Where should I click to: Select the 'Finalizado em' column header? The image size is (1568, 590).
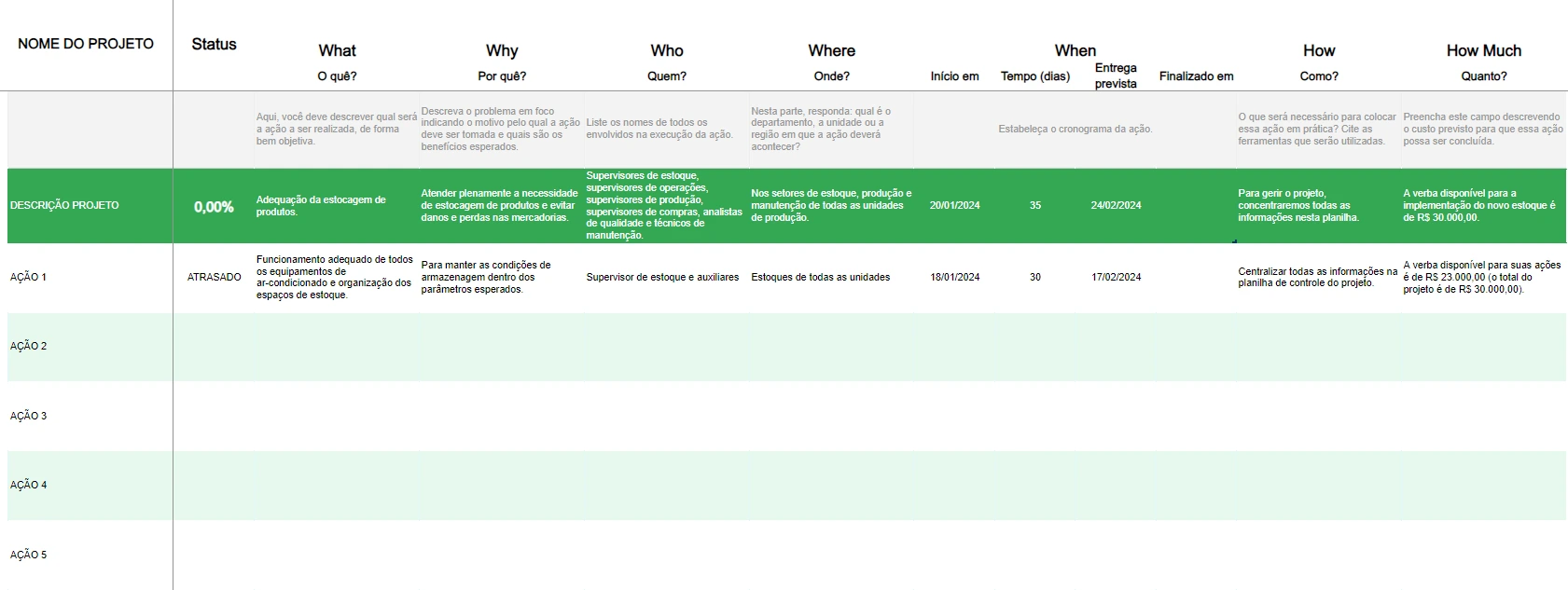coord(1196,76)
